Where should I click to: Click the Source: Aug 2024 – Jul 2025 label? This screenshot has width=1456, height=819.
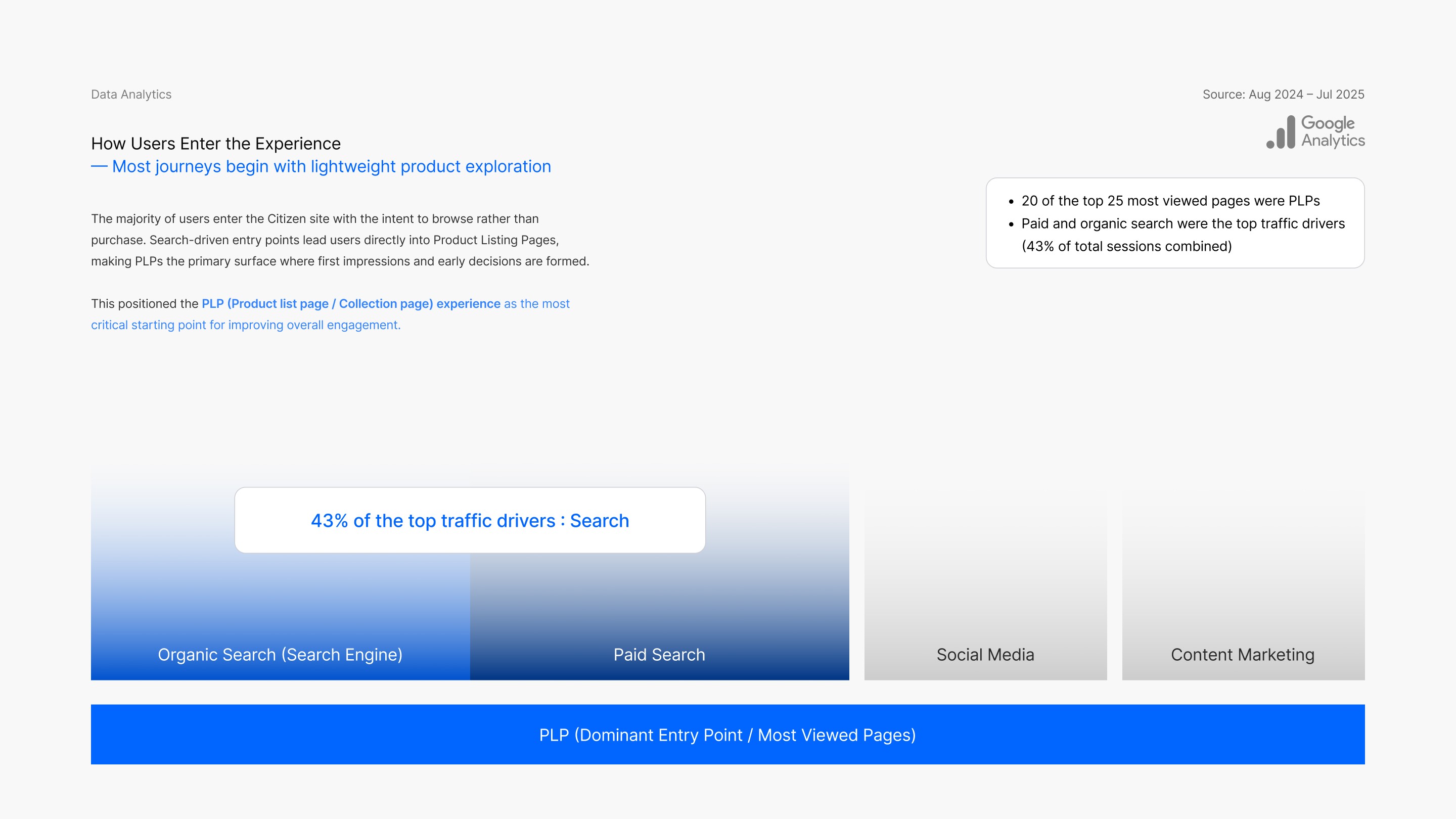click(x=1283, y=95)
